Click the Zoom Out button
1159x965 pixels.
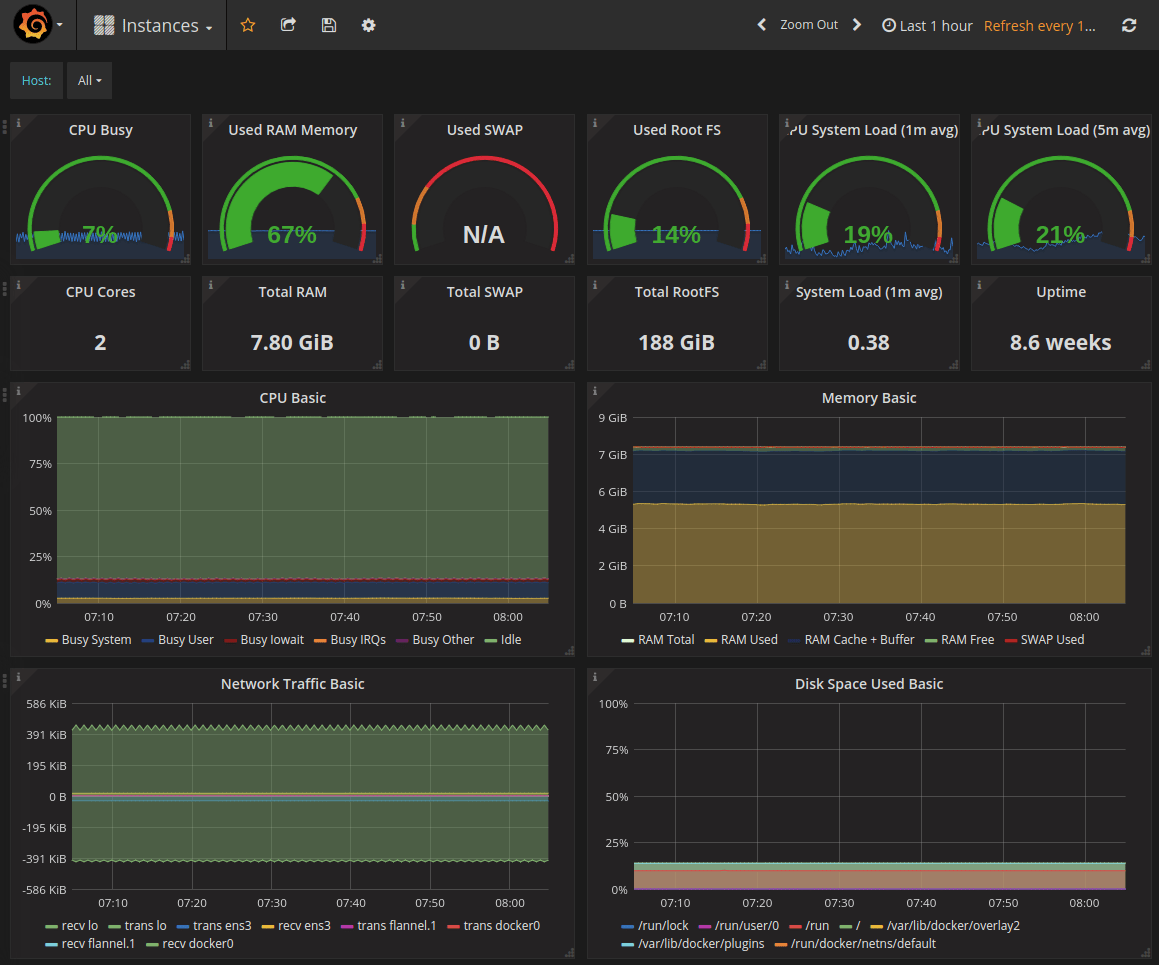click(810, 24)
